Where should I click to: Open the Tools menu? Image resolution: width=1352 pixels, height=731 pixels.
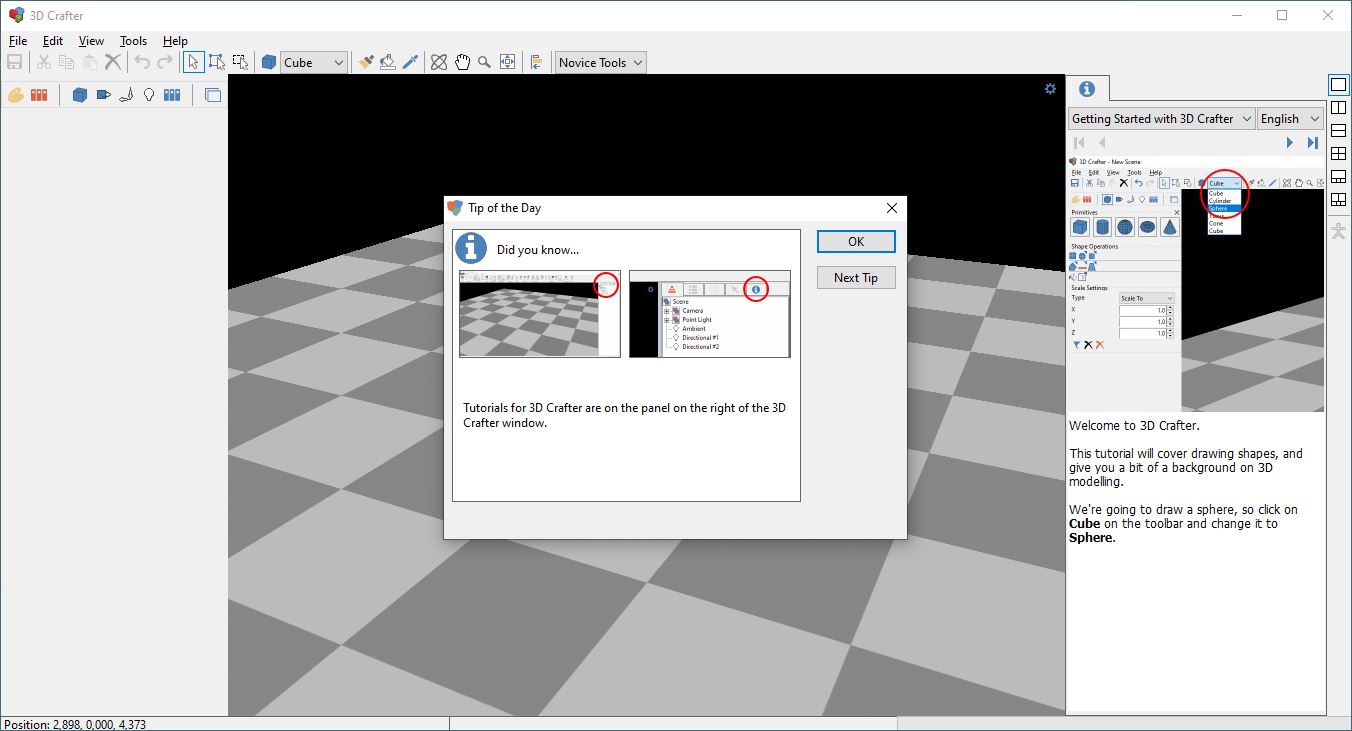coord(133,41)
